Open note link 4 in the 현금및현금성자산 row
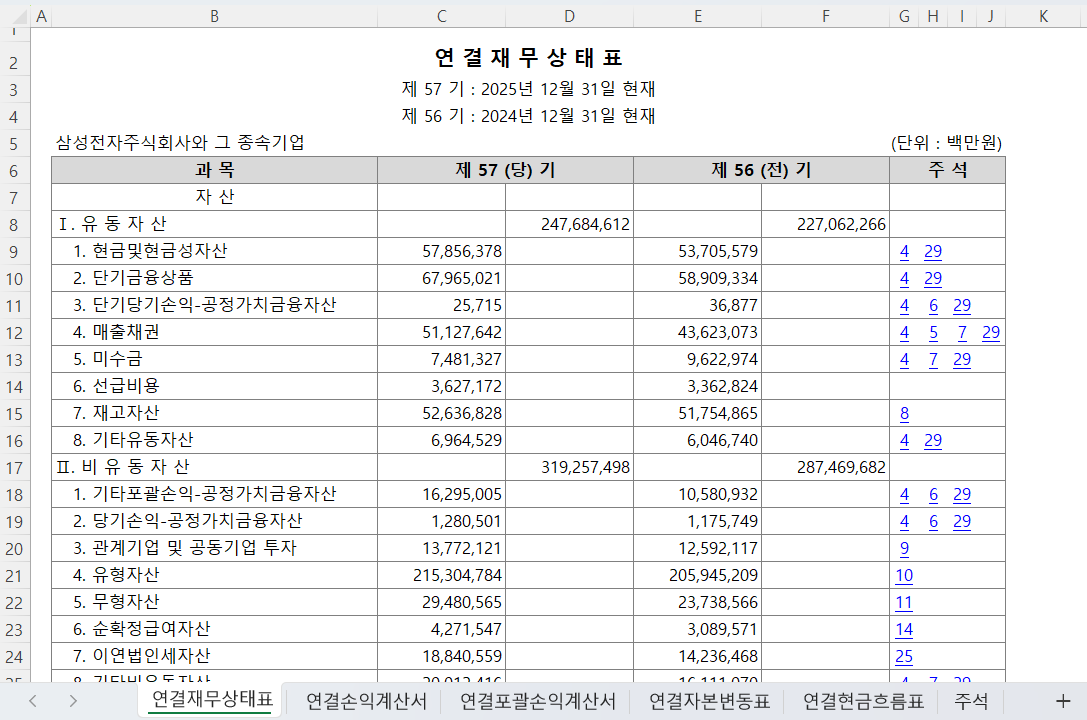This screenshot has height=720, width=1087. pos(904,252)
